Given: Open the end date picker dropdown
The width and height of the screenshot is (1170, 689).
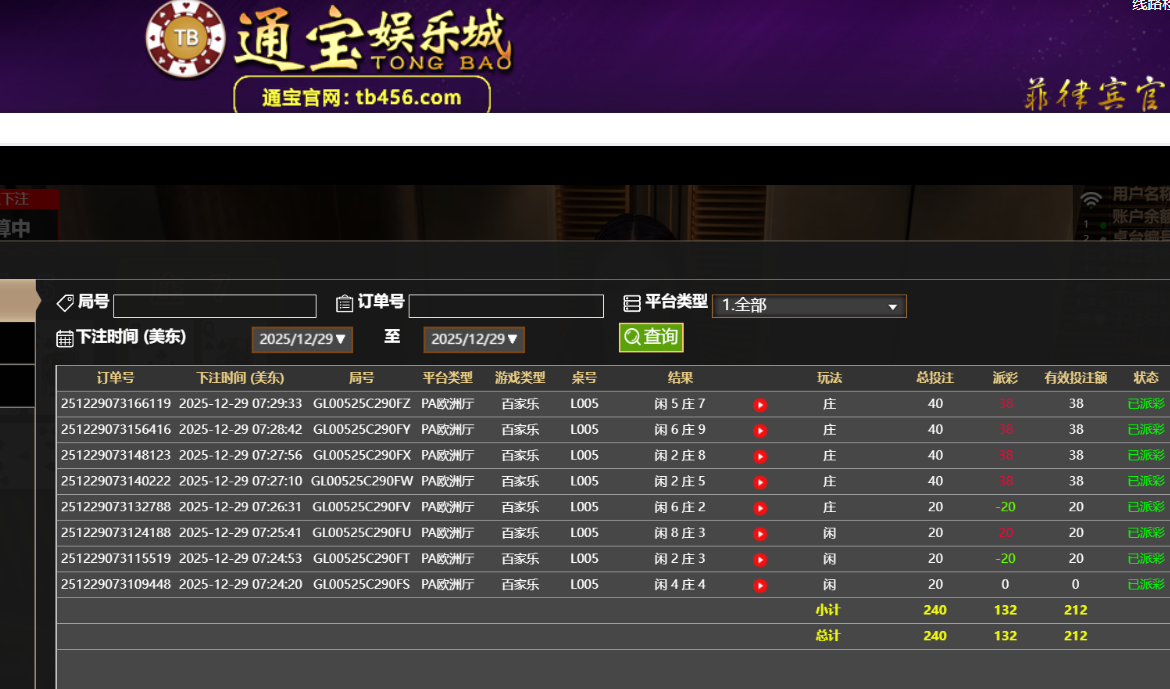Looking at the screenshot, I should [474, 339].
